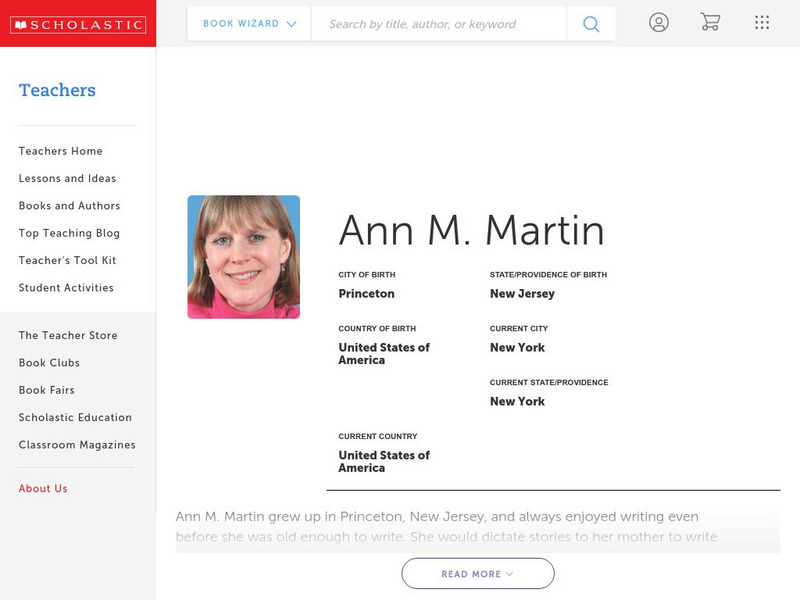Open the nine-dot apps grid menu
Image resolution: width=800 pixels, height=600 pixels.
tap(762, 23)
